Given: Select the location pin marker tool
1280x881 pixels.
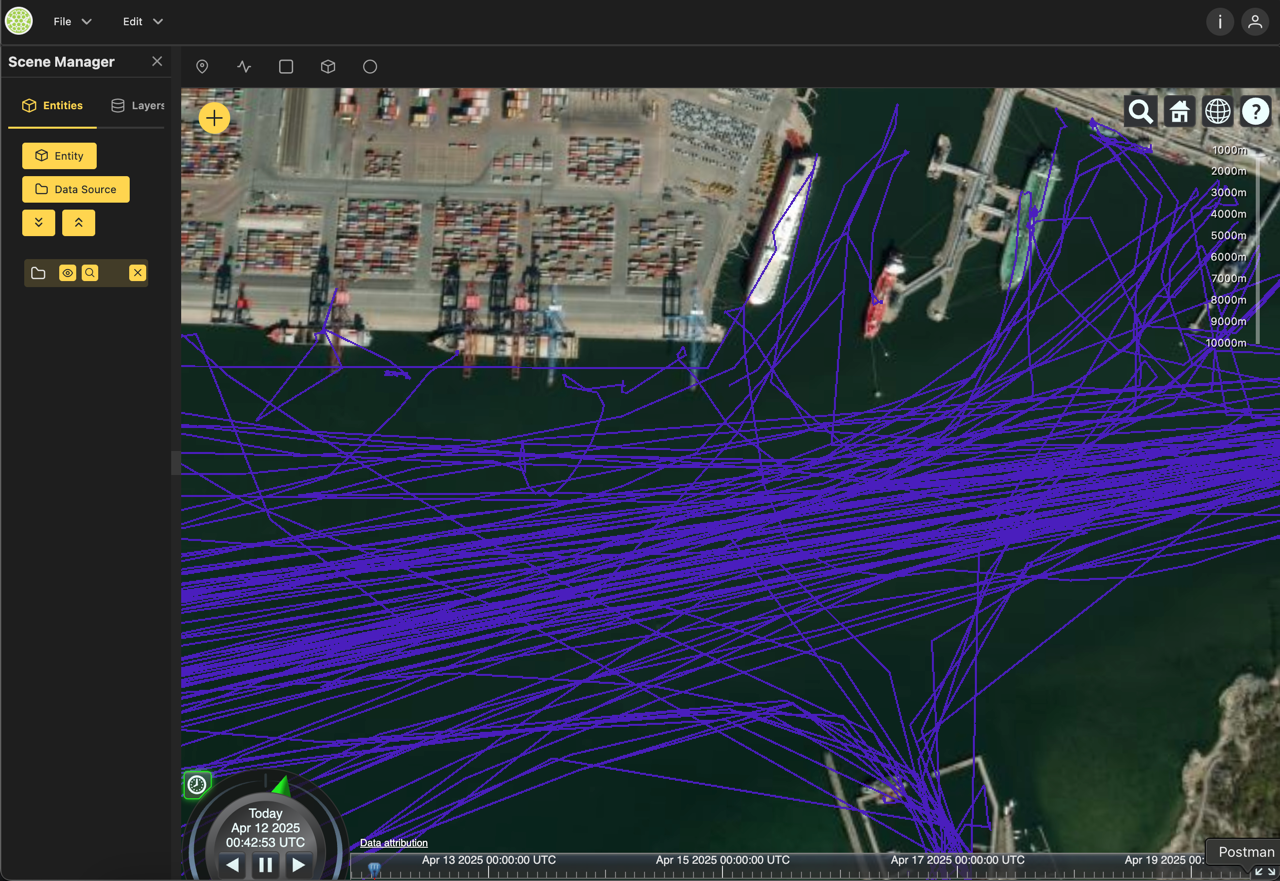Looking at the screenshot, I should pyautogui.click(x=202, y=67).
